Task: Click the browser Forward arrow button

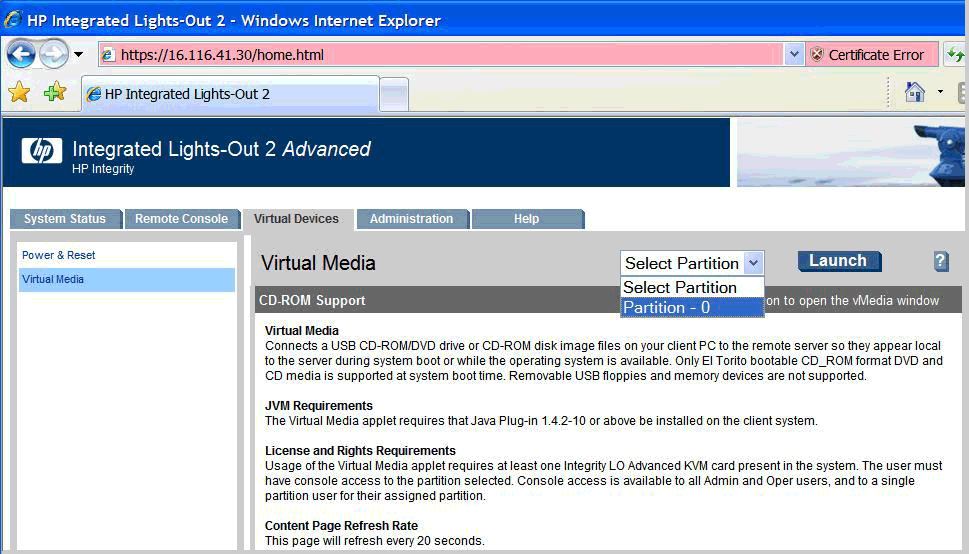Action: tap(54, 54)
